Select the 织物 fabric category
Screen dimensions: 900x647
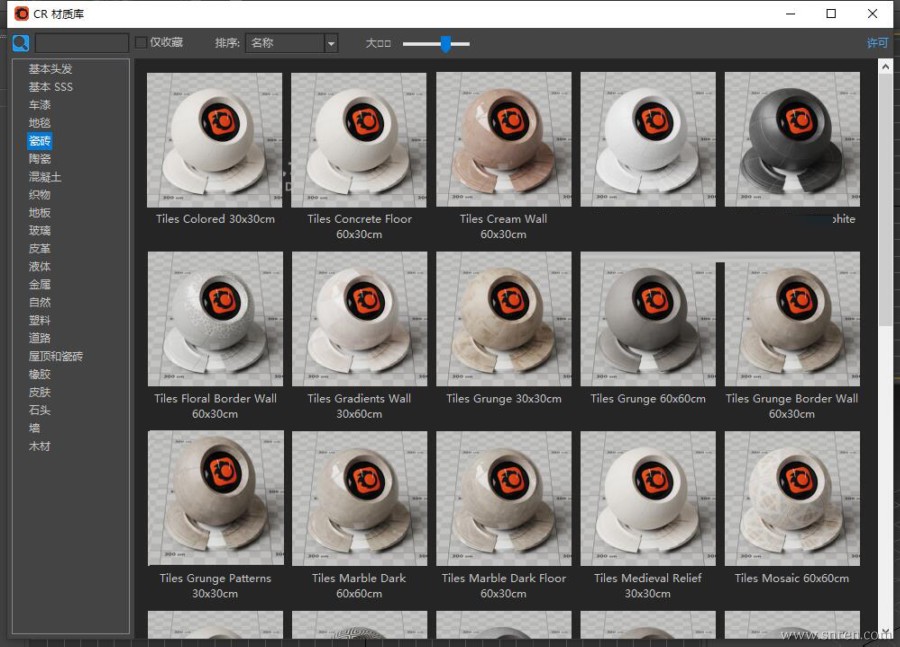coord(40,195)
